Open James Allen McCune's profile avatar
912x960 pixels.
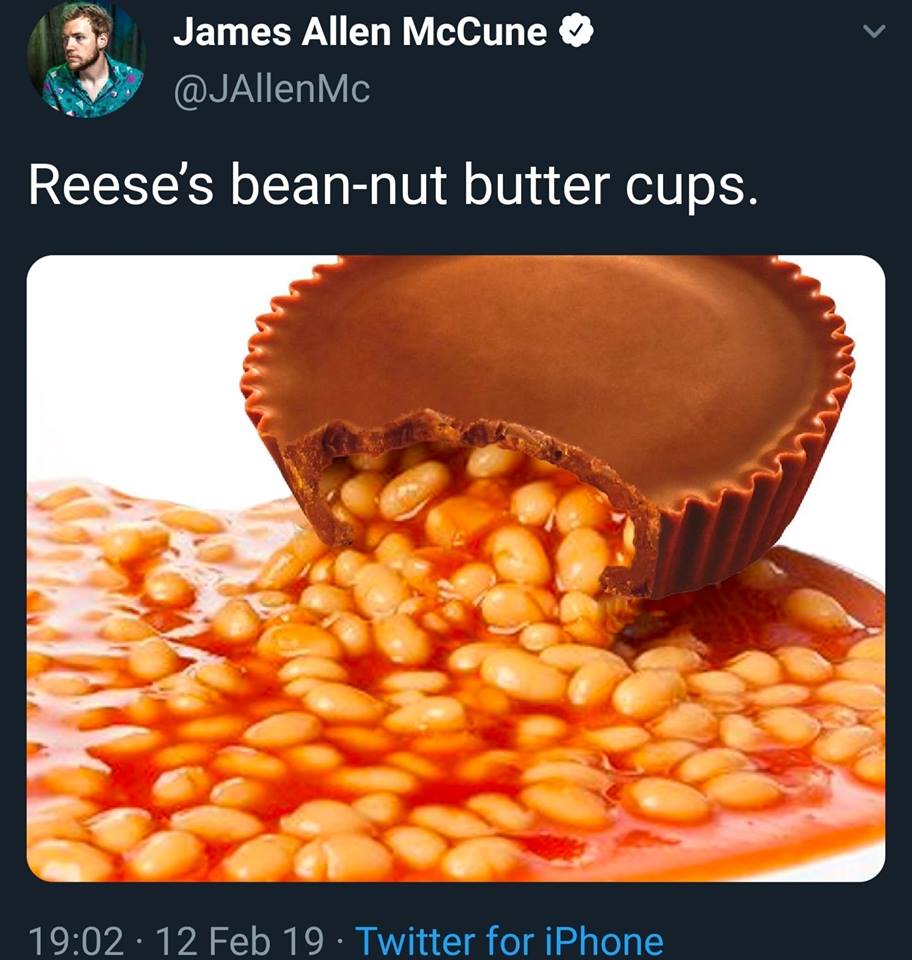click(85, 59)
